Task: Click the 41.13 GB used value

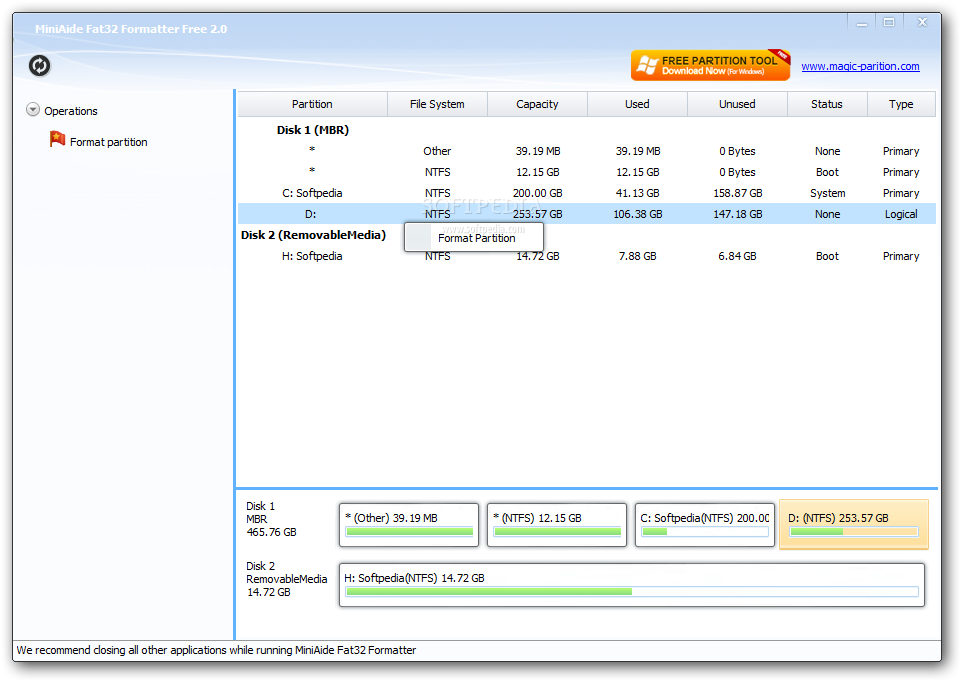Action: [637, 193]
